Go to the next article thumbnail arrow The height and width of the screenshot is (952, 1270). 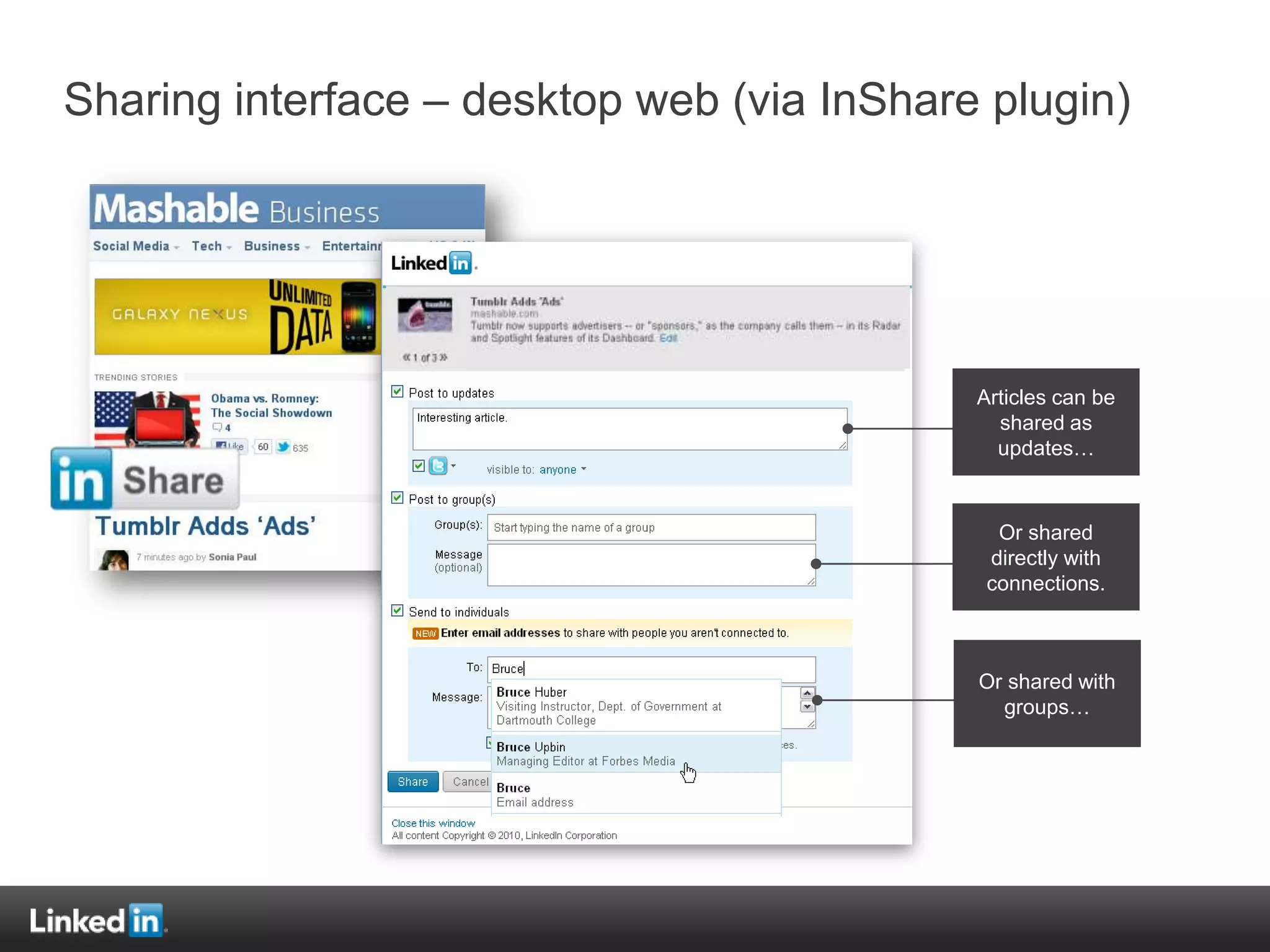(x=443, y=358)
